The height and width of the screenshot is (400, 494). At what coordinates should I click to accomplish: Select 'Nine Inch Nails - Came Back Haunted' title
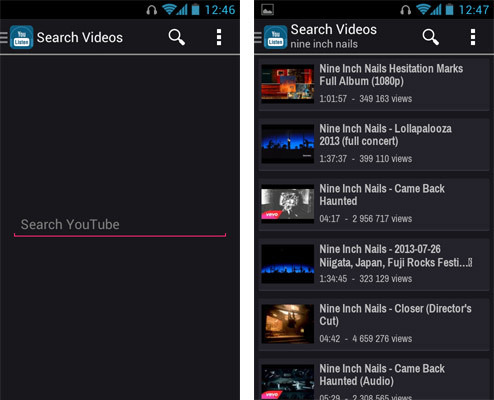coord(382,195)
